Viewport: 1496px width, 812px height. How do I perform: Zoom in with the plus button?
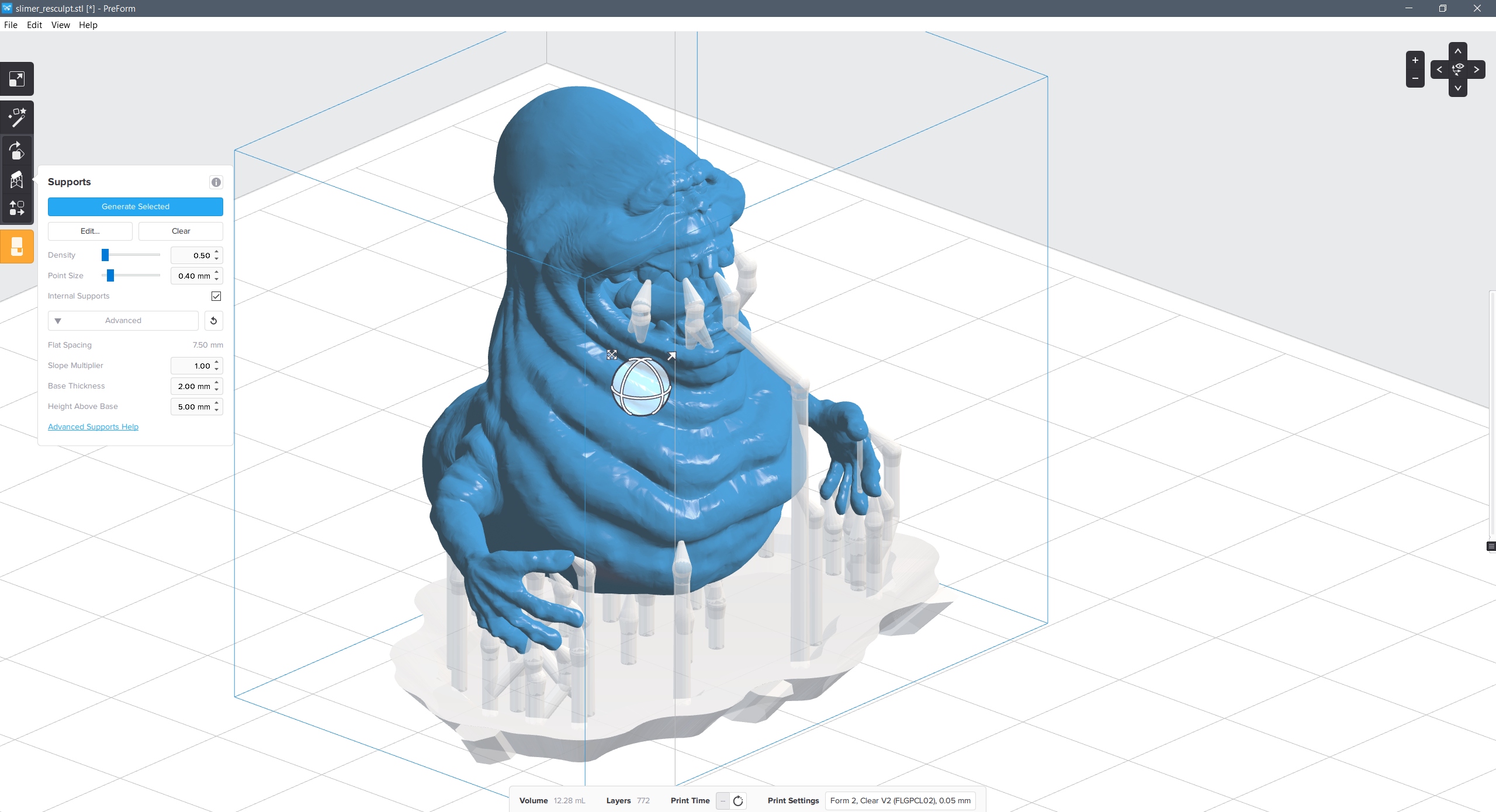[1415, 60]
